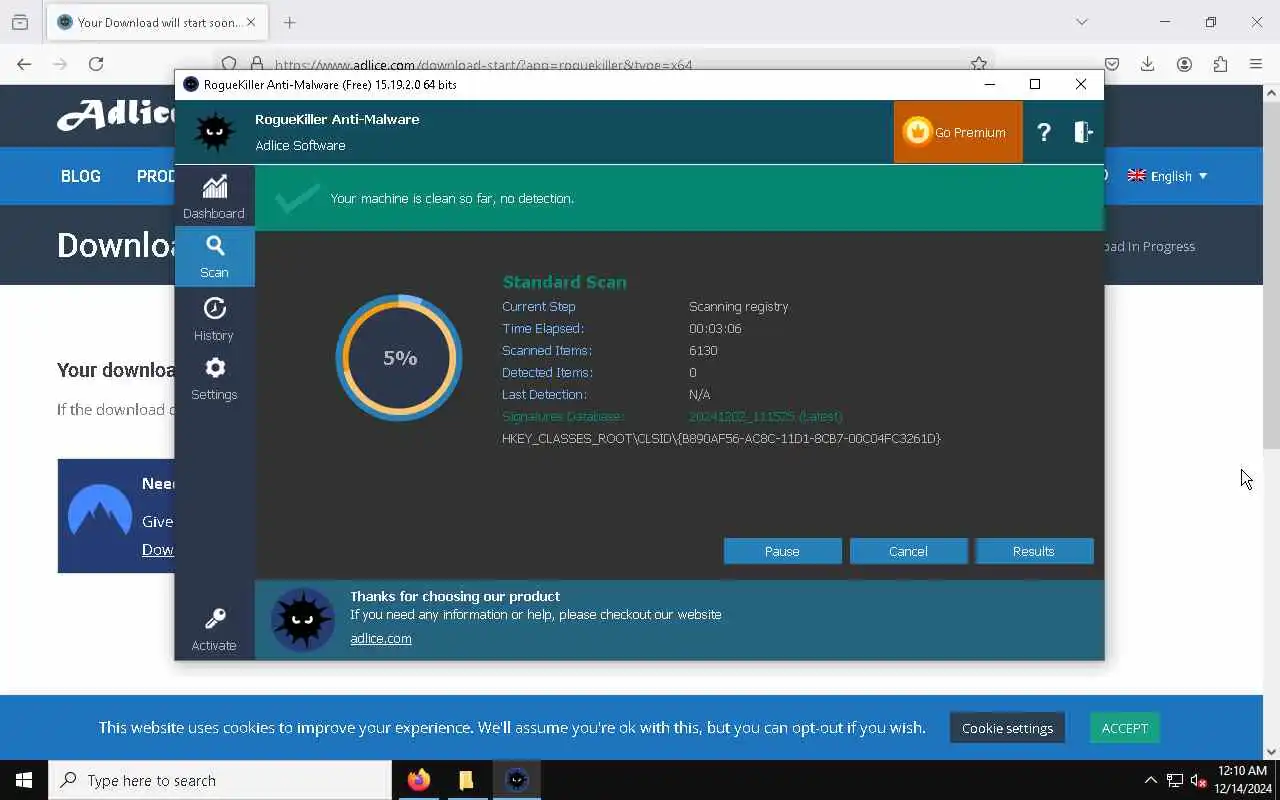Open the Save to Pocket icon
This screenshot has height=800, width=1280.
click(1112, 64)
